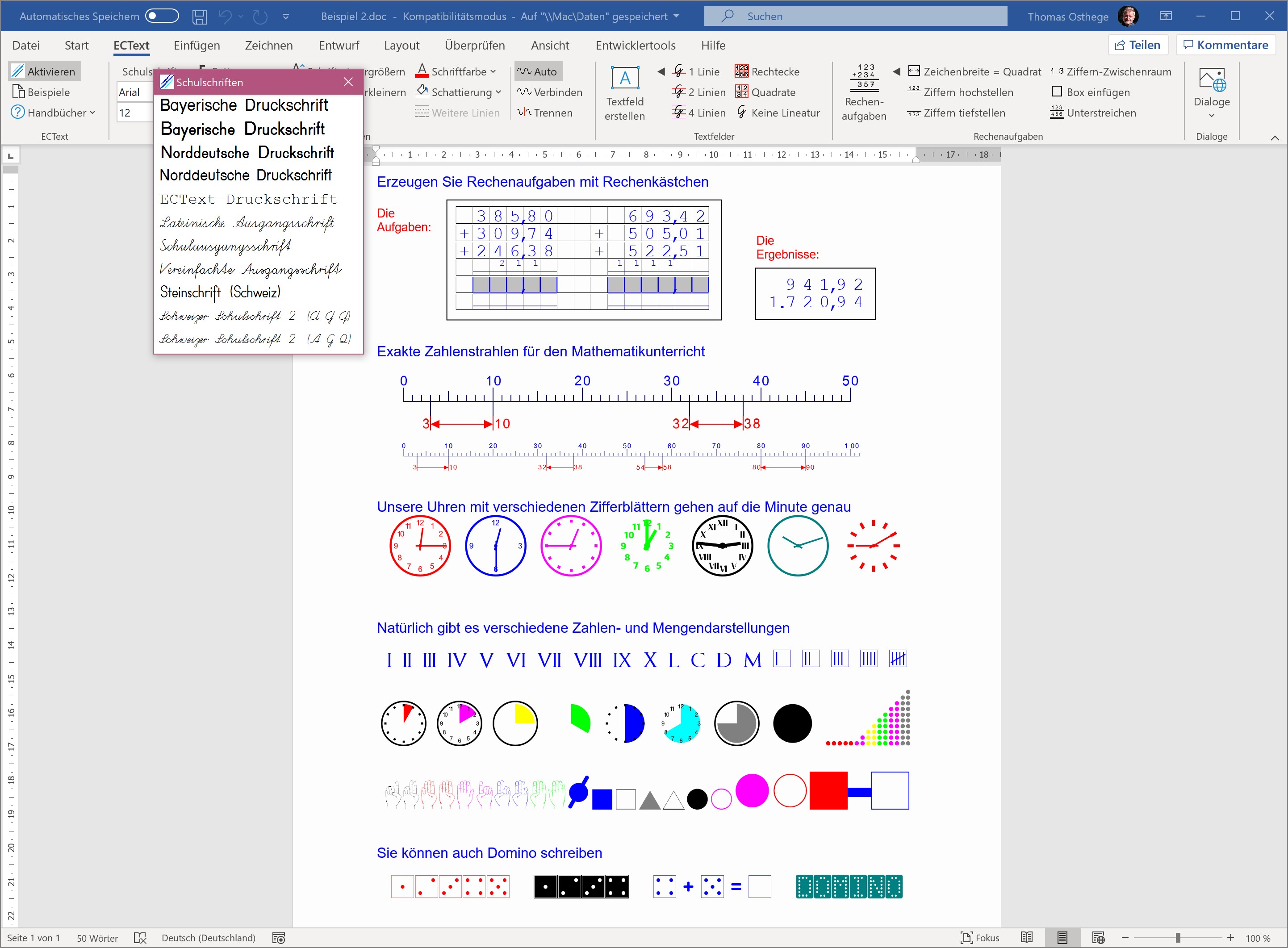
Task: Toggle the Aktivieren button
Action: [45, 72]
